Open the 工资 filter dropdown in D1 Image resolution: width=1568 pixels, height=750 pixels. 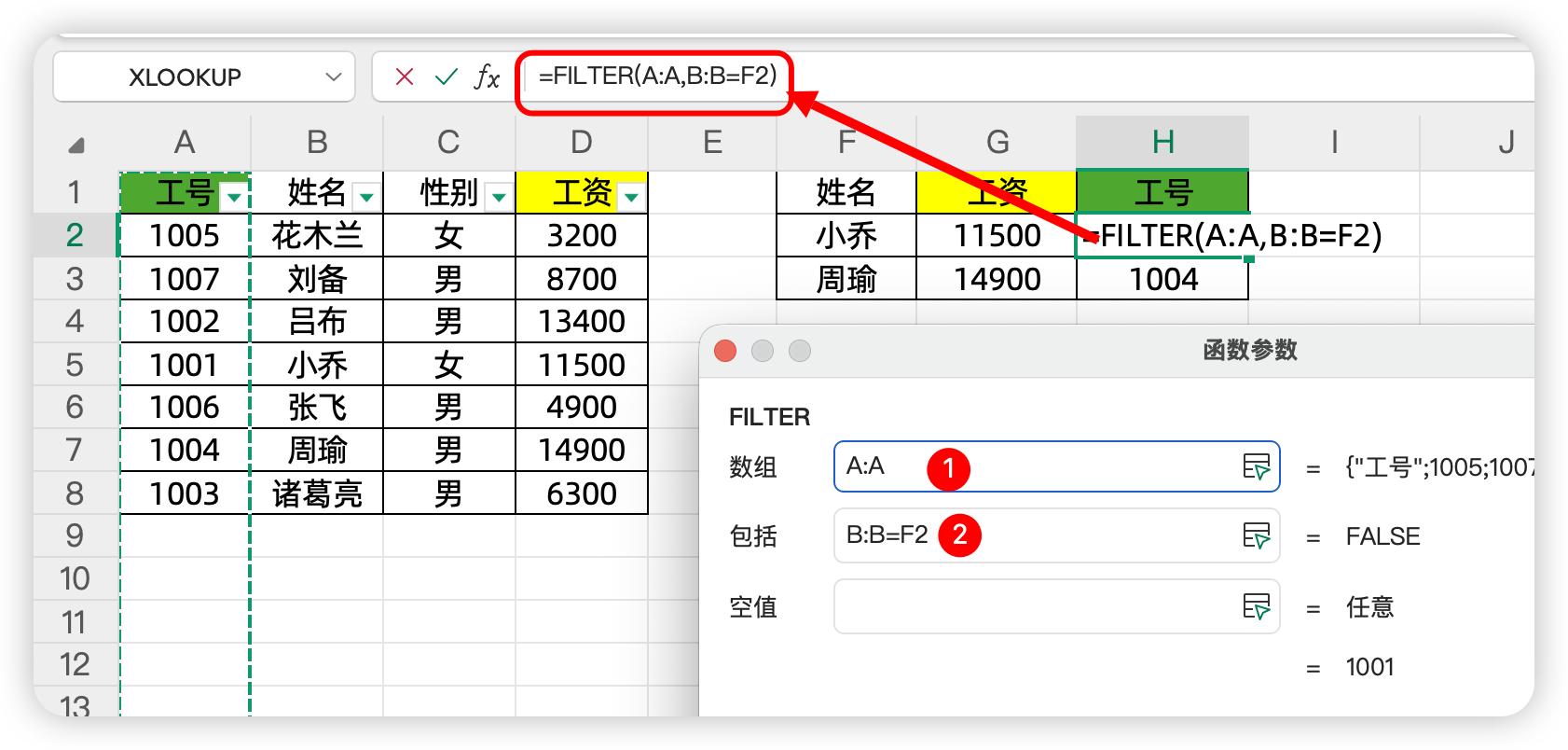632,197
